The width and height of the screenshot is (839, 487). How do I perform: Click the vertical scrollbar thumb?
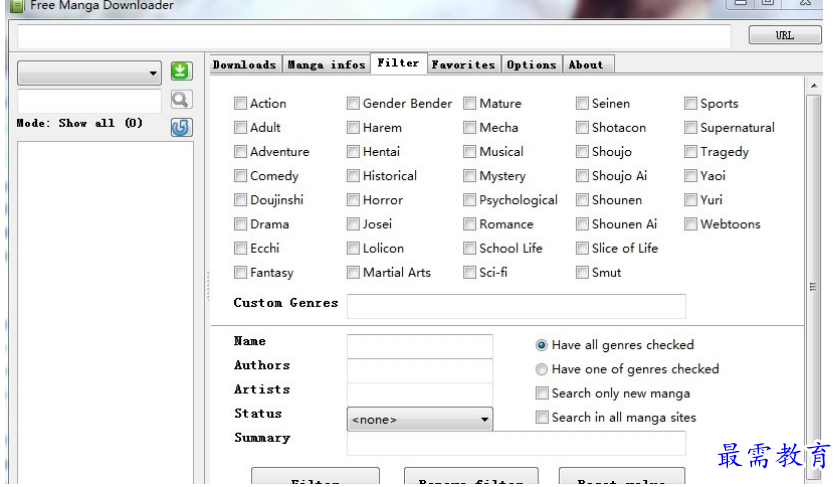813,286
